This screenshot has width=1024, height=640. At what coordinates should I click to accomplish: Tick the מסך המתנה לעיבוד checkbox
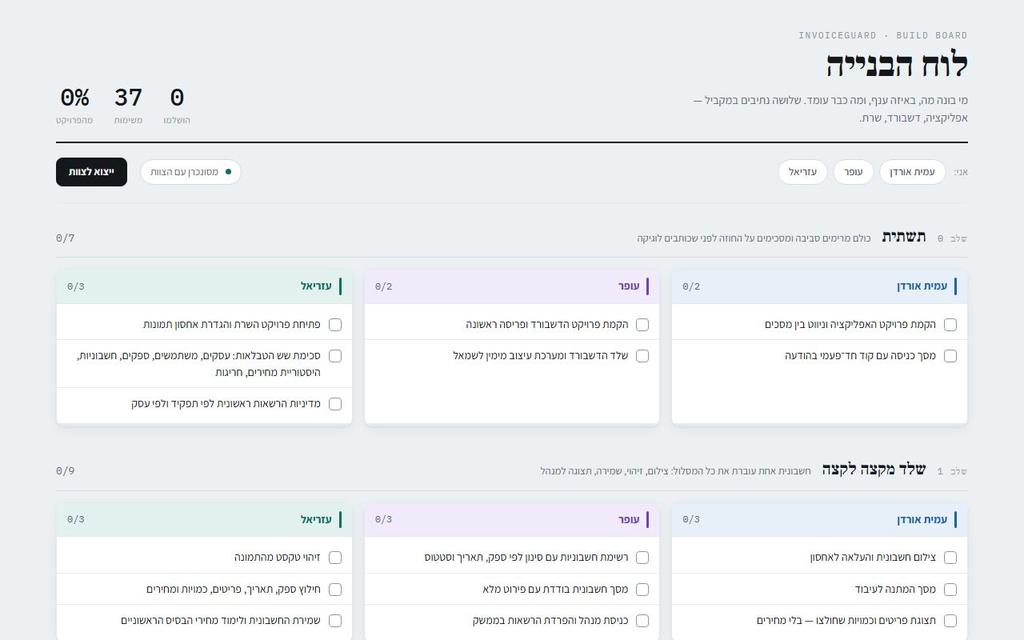tap(950, 589)
